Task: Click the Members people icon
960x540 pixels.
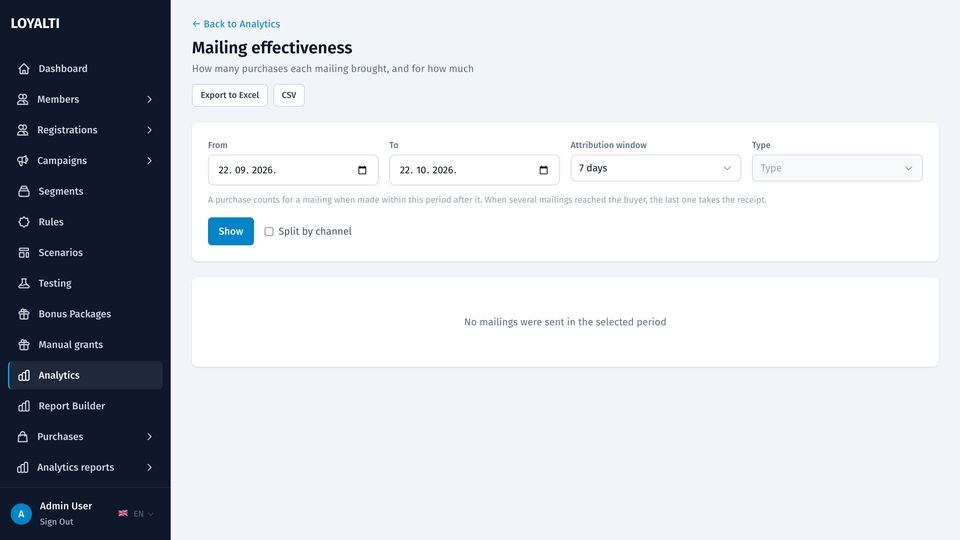Action: click(x=23, y=99)
